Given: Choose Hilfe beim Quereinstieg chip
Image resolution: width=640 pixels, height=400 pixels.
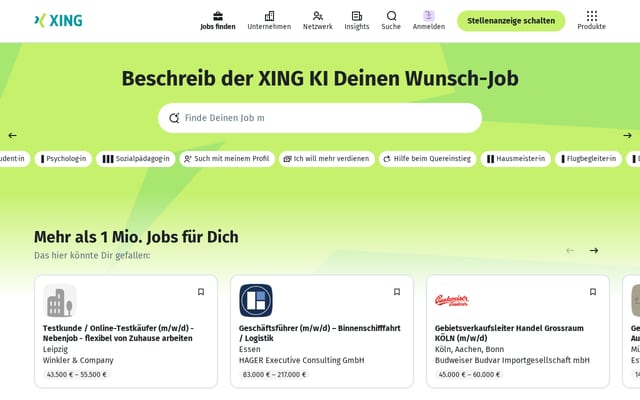Looking at the screenshot, I should [427, 159].
